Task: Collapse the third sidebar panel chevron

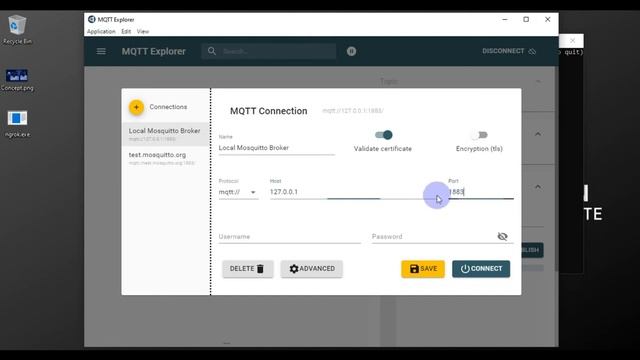Action: point(538,187)
